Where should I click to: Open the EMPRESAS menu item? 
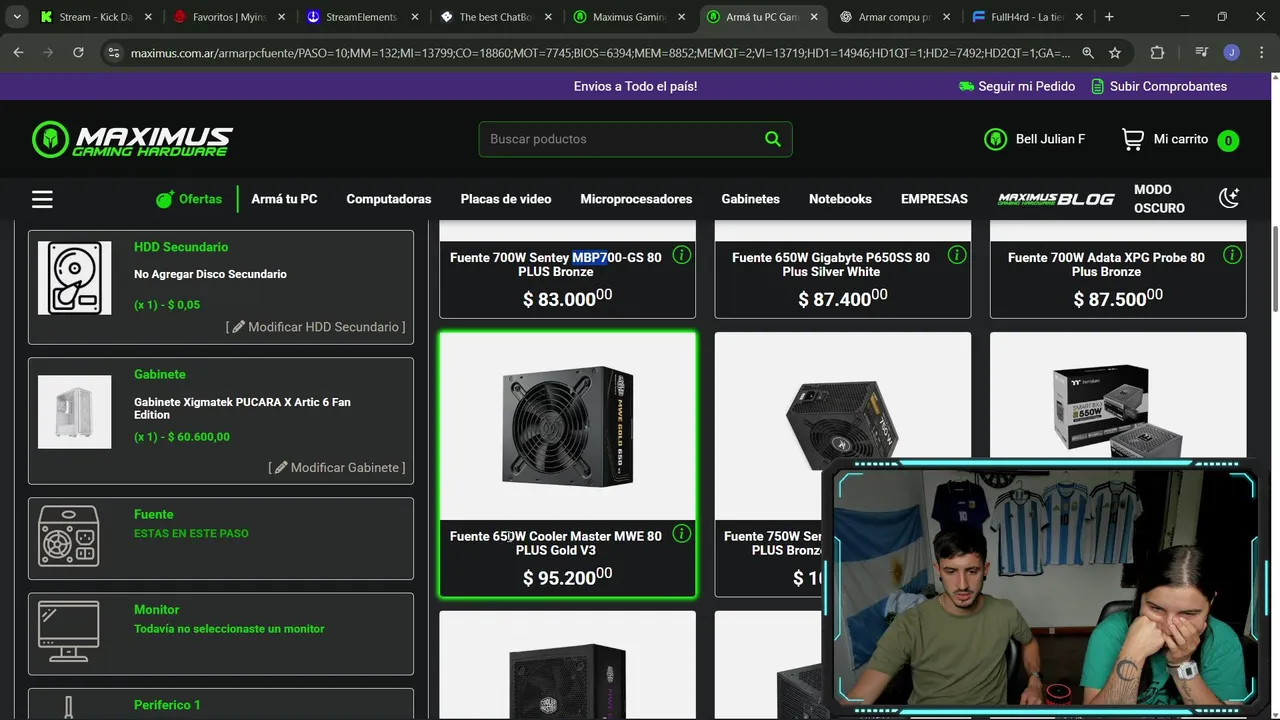click(x=934, y=199)
